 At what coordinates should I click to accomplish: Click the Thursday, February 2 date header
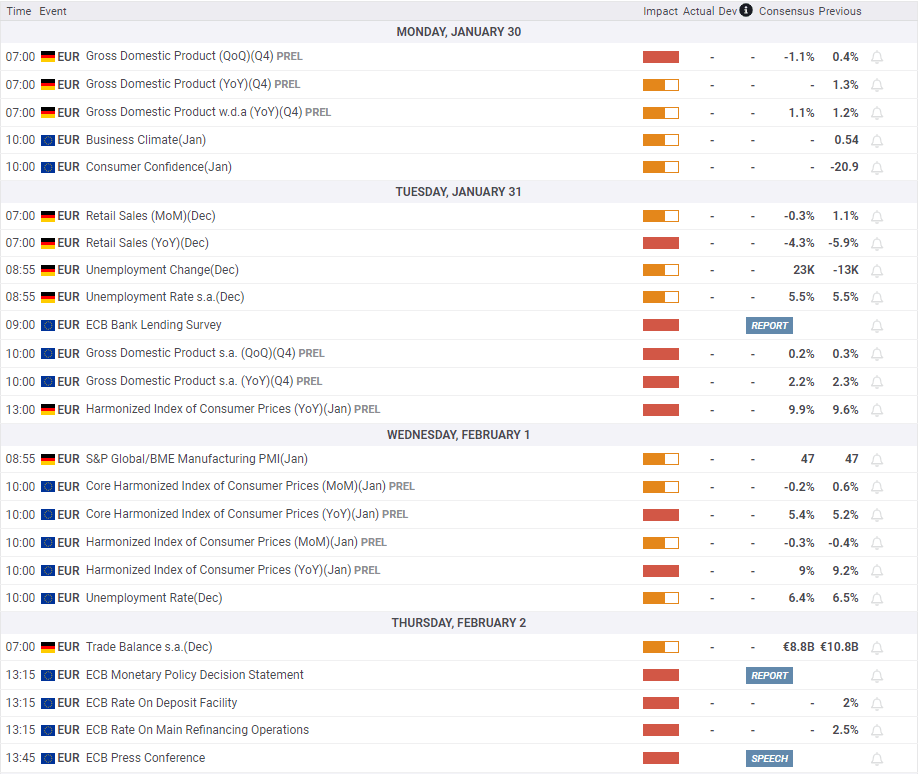(458, 623)
